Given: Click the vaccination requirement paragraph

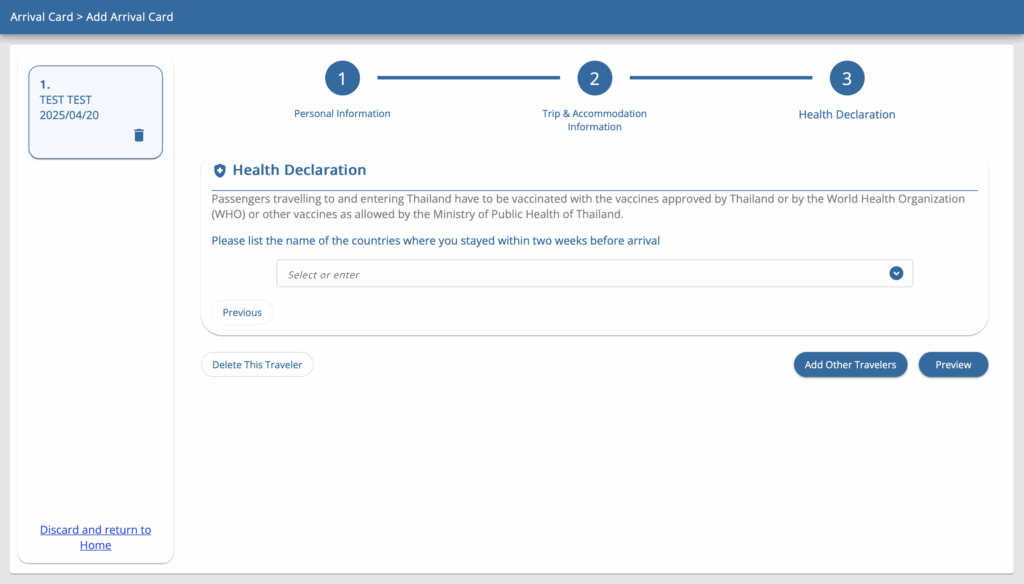Looking at the screenshot, I should (588, 206).
